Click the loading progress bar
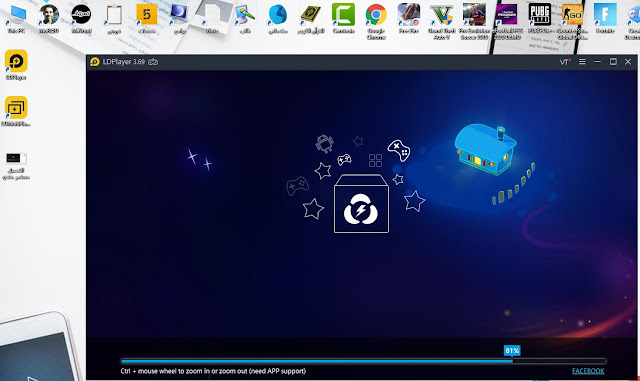Image resolution: width=640 pixels, height=381 pixels. [x=363, y=361]
